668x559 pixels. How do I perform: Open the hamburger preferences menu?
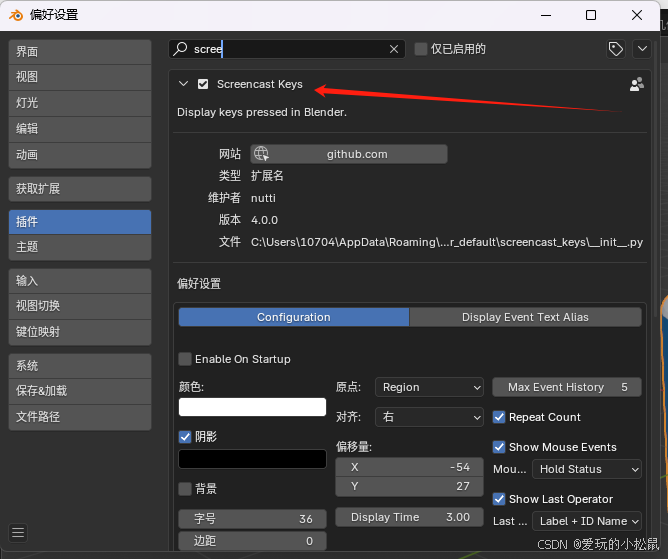[18, 533]
